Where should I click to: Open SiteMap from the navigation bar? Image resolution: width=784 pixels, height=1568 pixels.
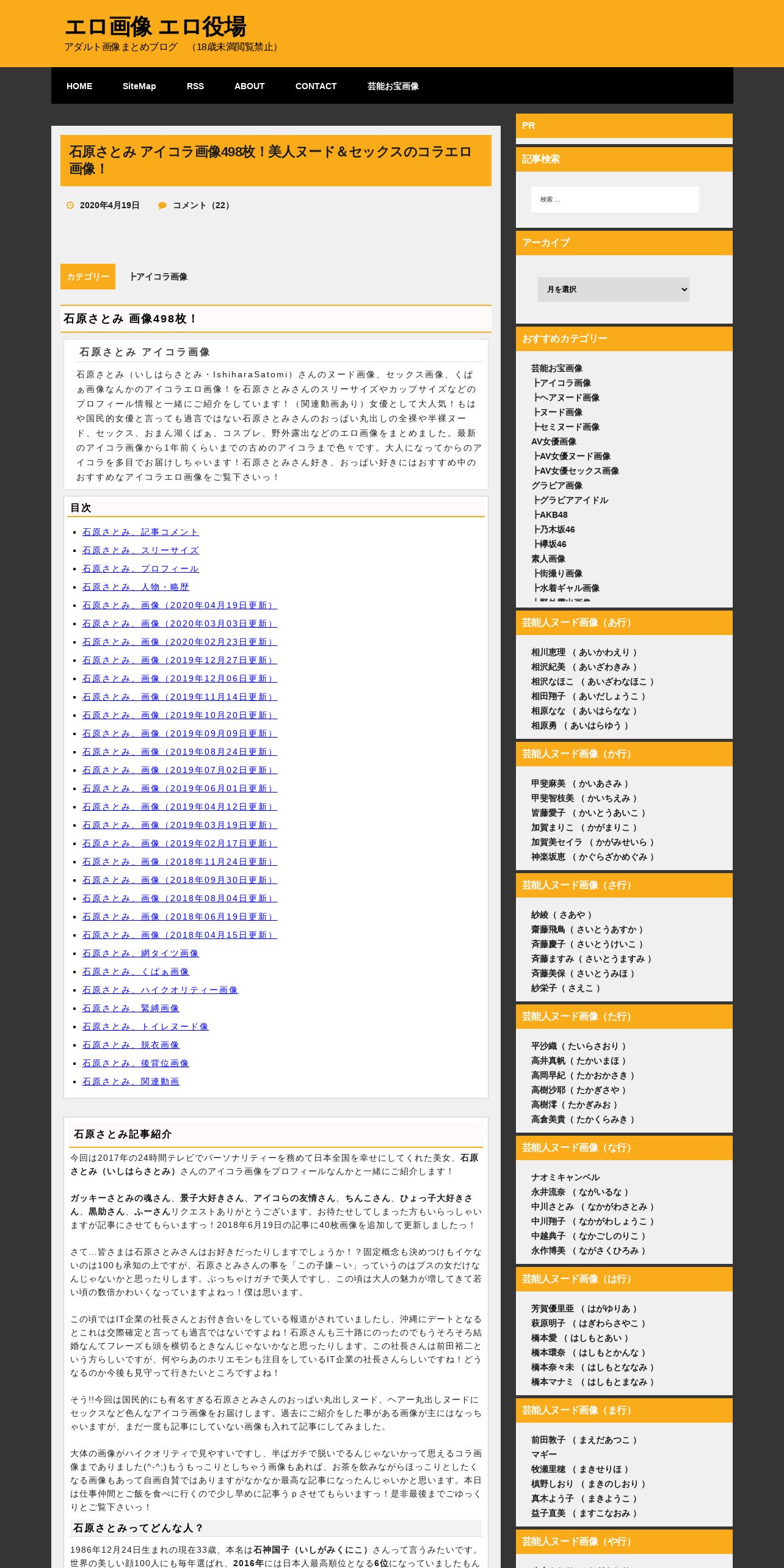click(x=139, y=86)
